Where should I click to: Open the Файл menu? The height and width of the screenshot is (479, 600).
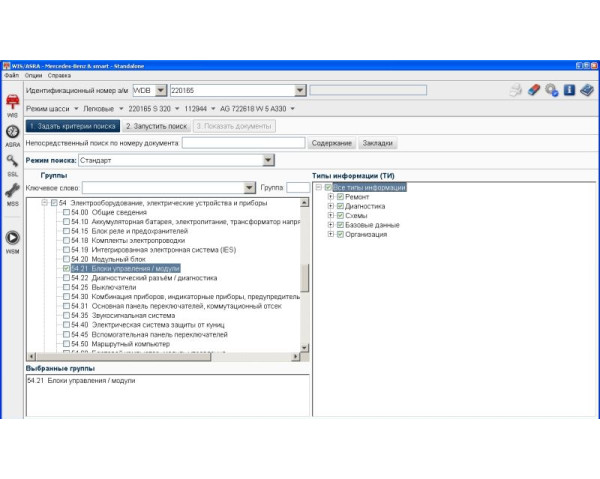[11, 75]
